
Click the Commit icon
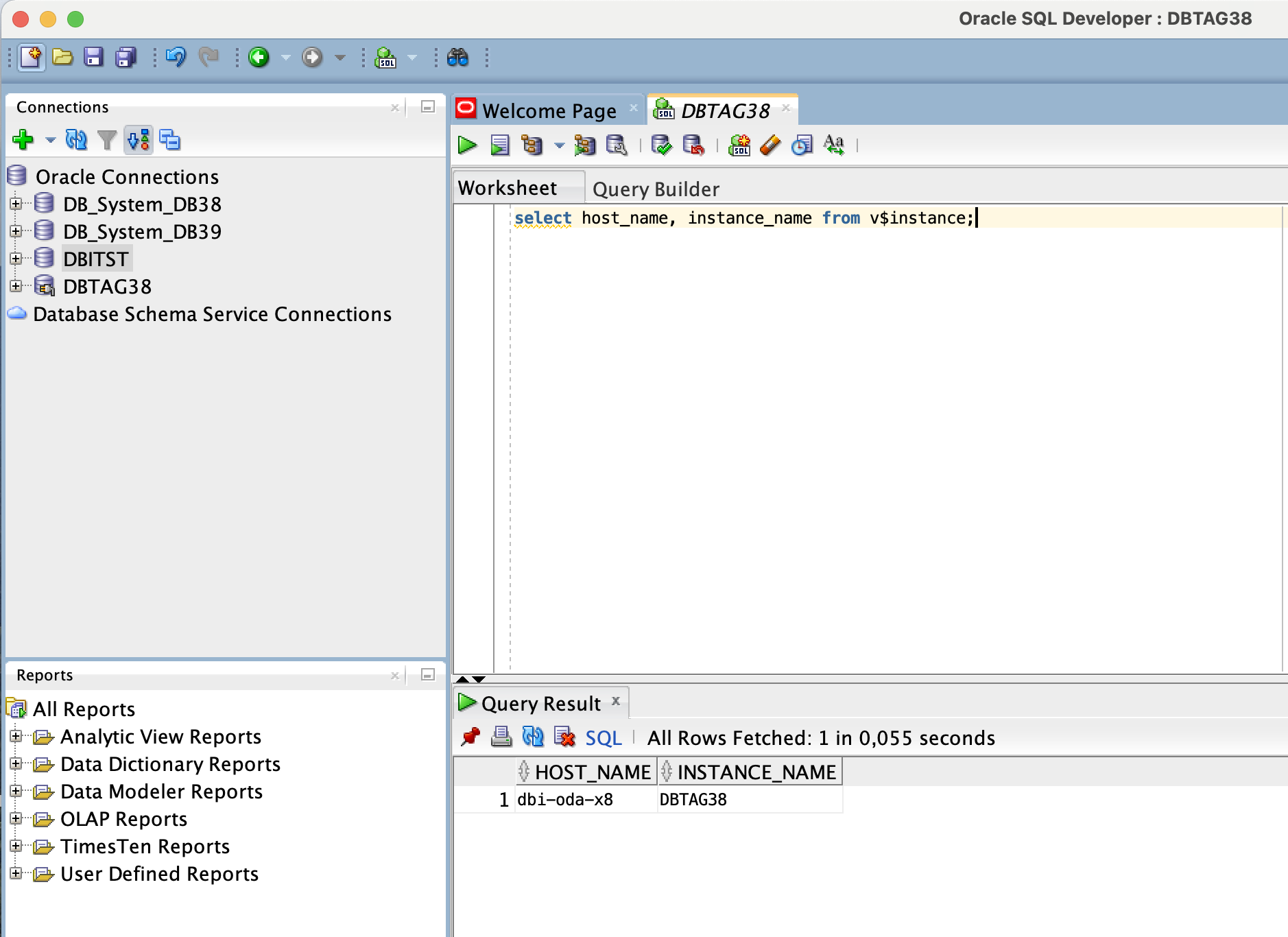point(662,145)
